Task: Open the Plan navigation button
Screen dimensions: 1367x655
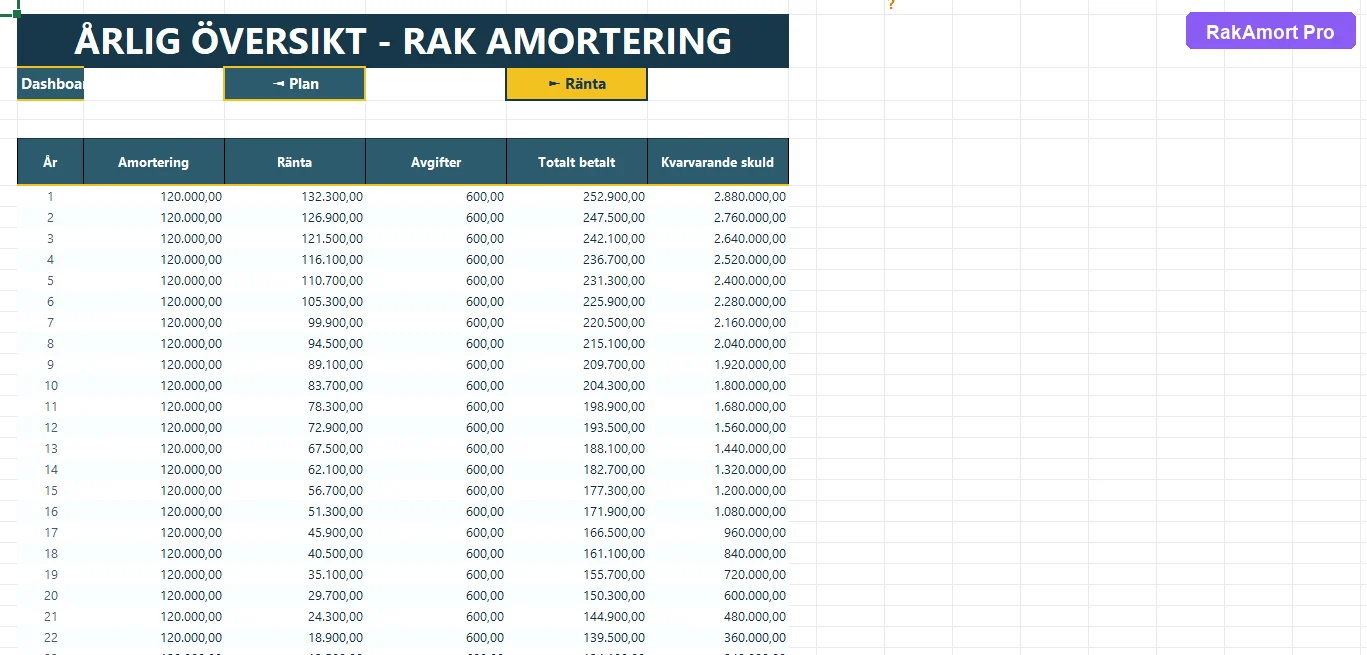Action: (295, 84)
